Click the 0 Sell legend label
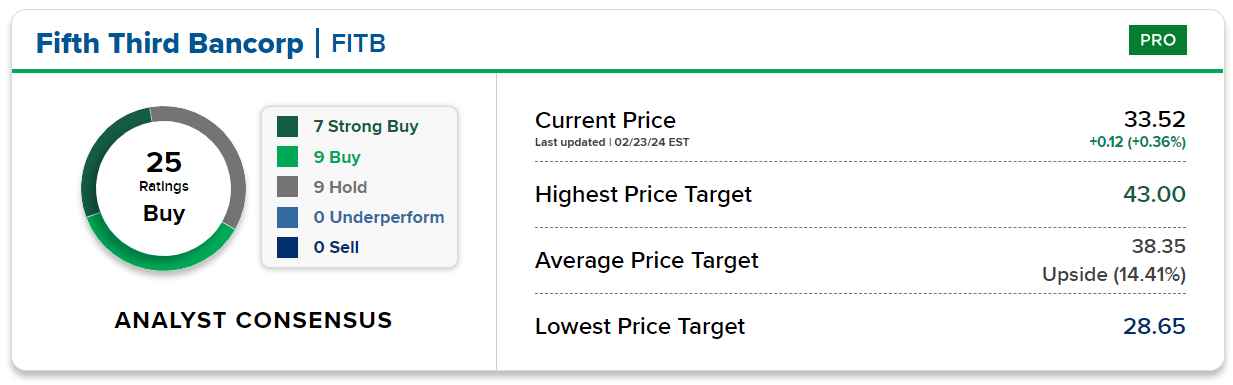The height and width of the screenshot is (385, 1233). coord(336,247)
